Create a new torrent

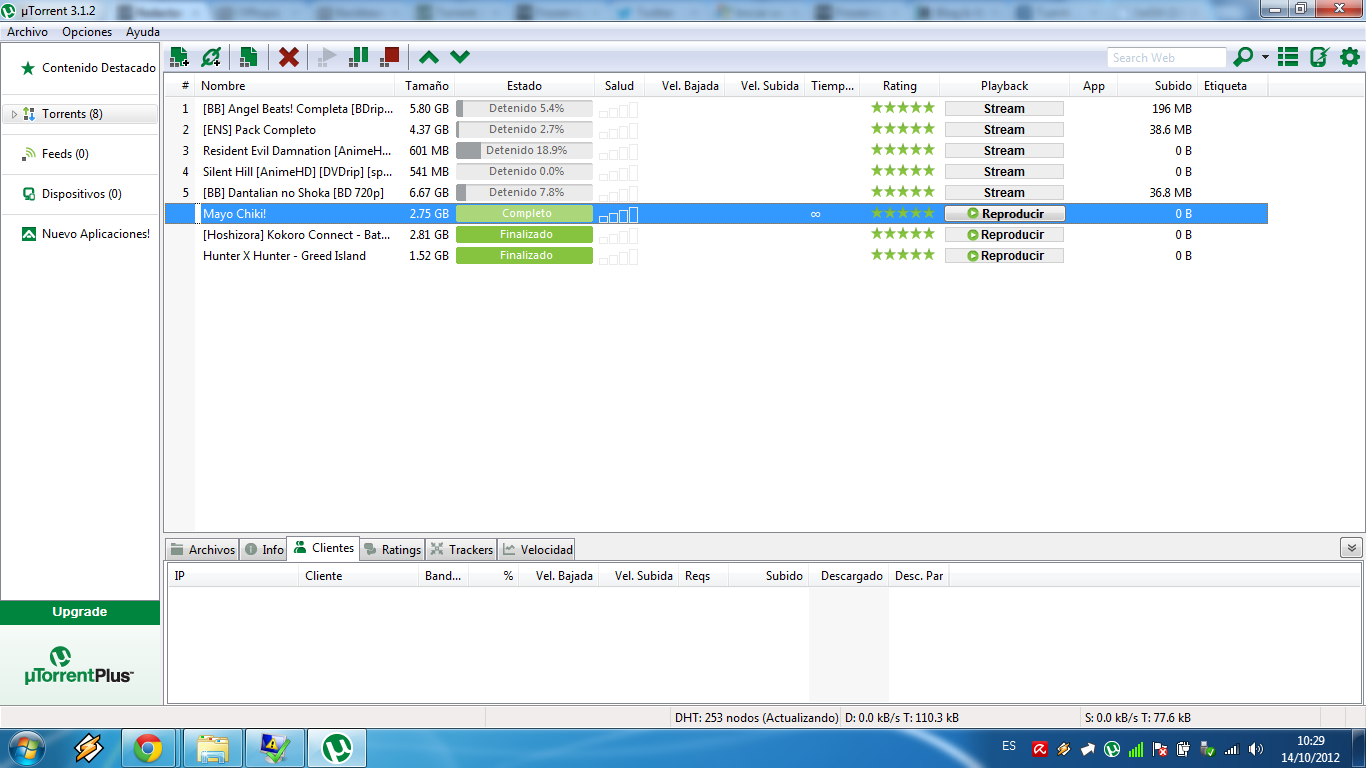[248, 57]
